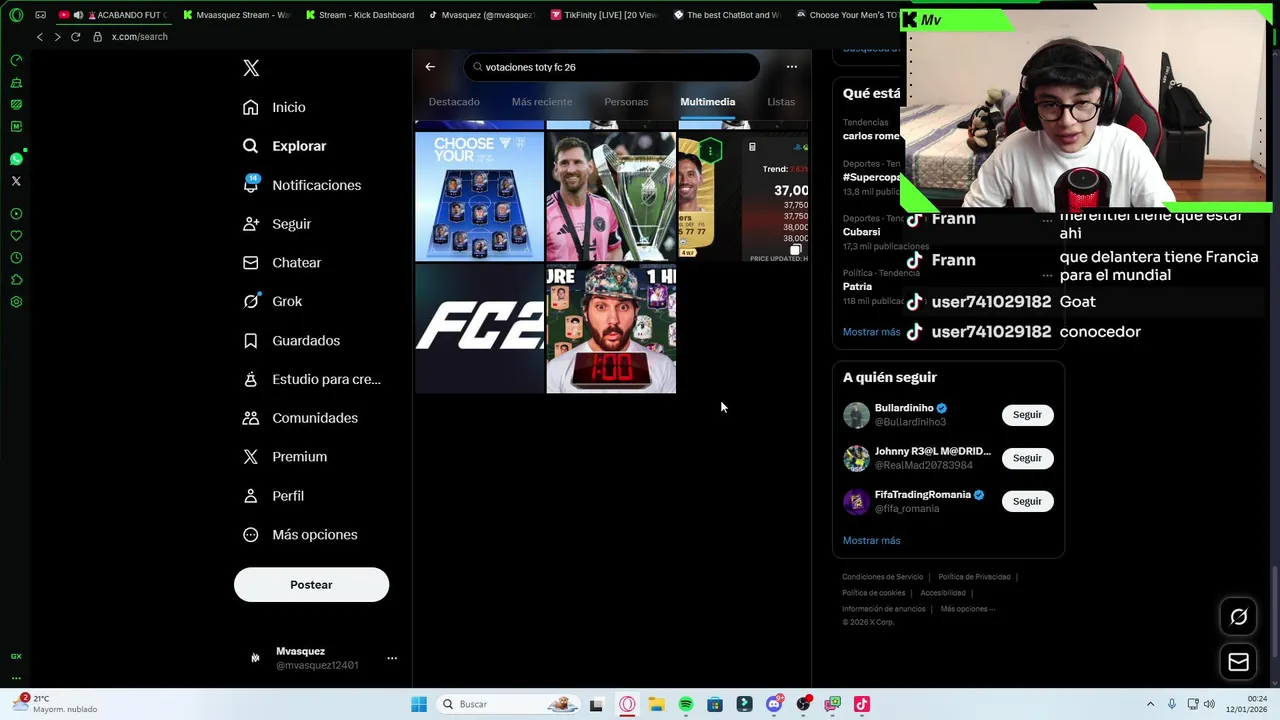Open Más opciones menu in sidebar
Screen dimensions: 1280x720
(300, 535)
